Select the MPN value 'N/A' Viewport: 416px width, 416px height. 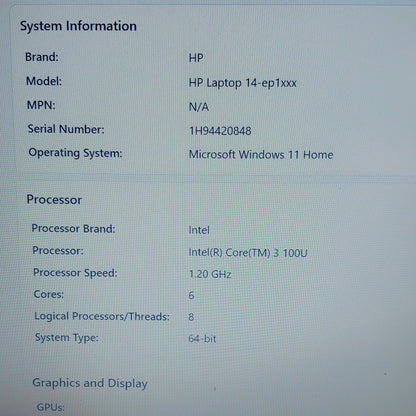[199, 107]
